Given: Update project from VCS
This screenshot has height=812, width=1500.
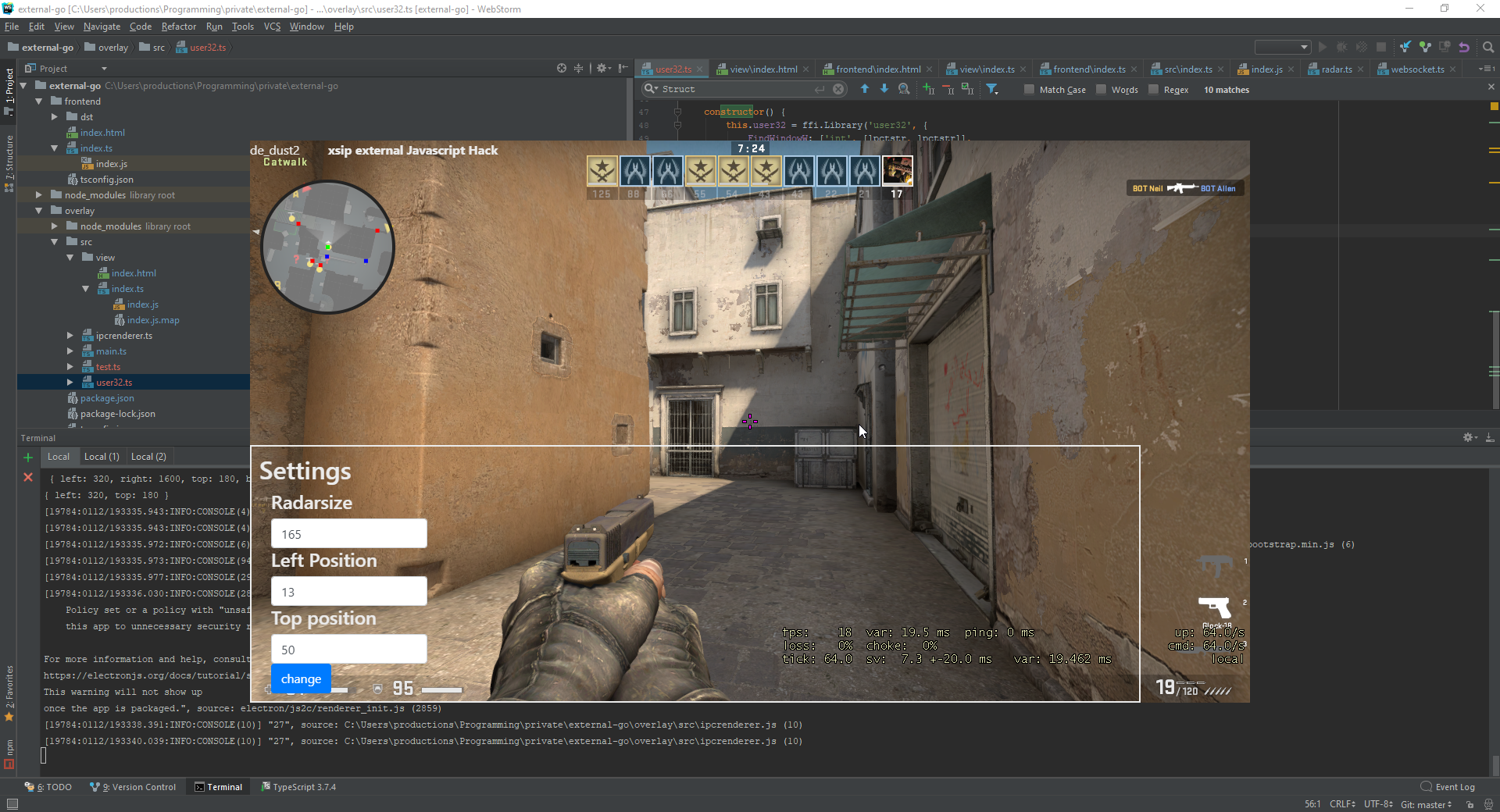Looking at the screenshot, I should pos(1405,47).
